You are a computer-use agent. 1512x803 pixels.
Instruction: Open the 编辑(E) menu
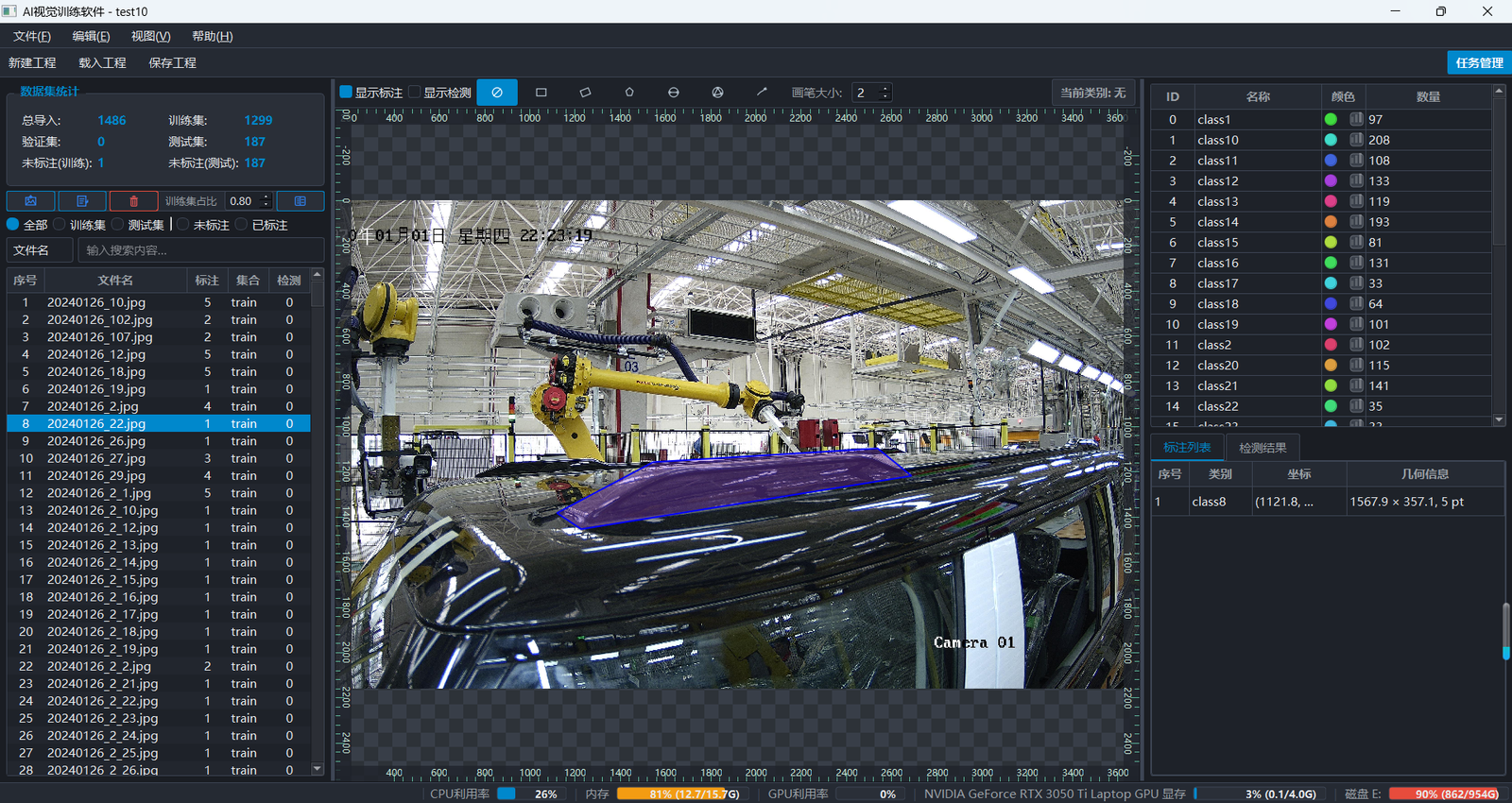(91, 36)
